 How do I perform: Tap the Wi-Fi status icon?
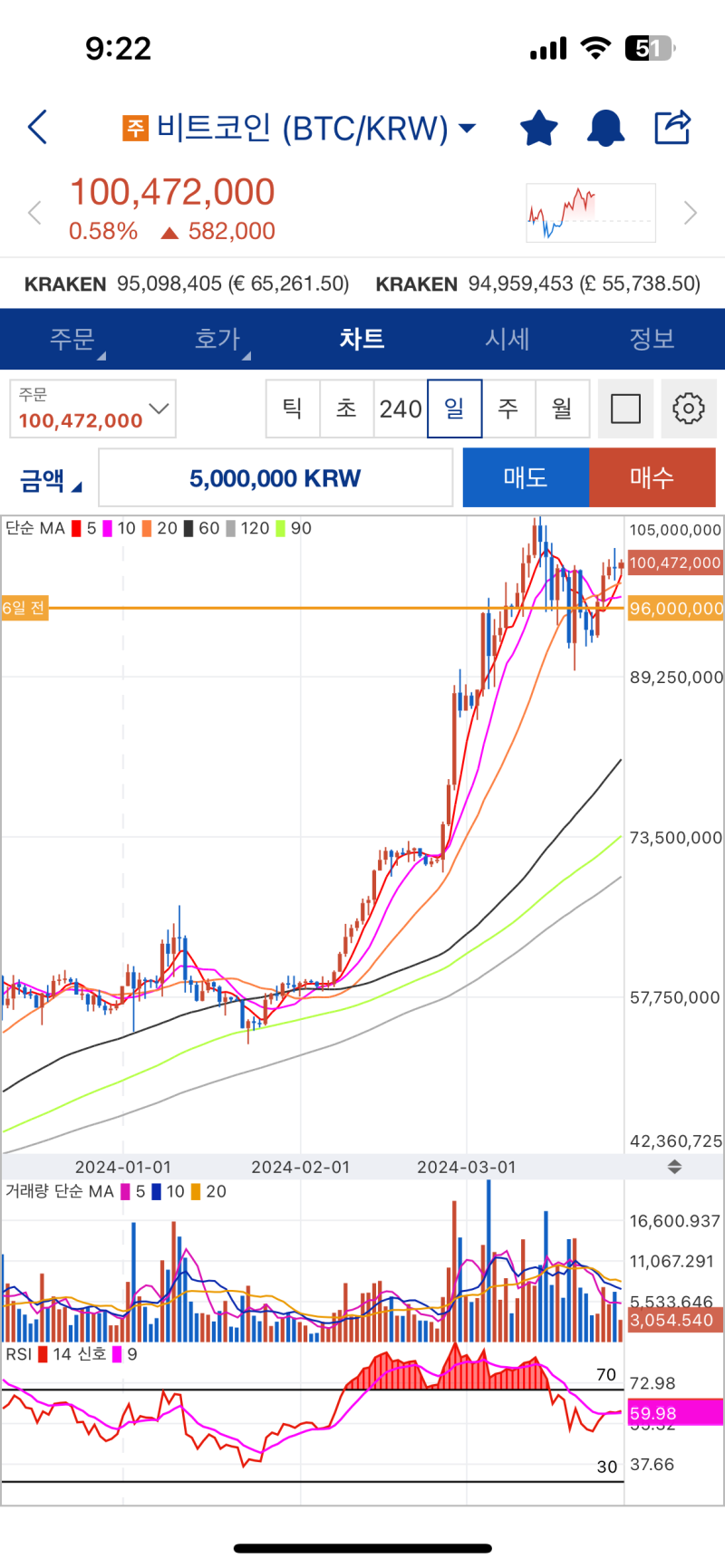tap(595, 48)
